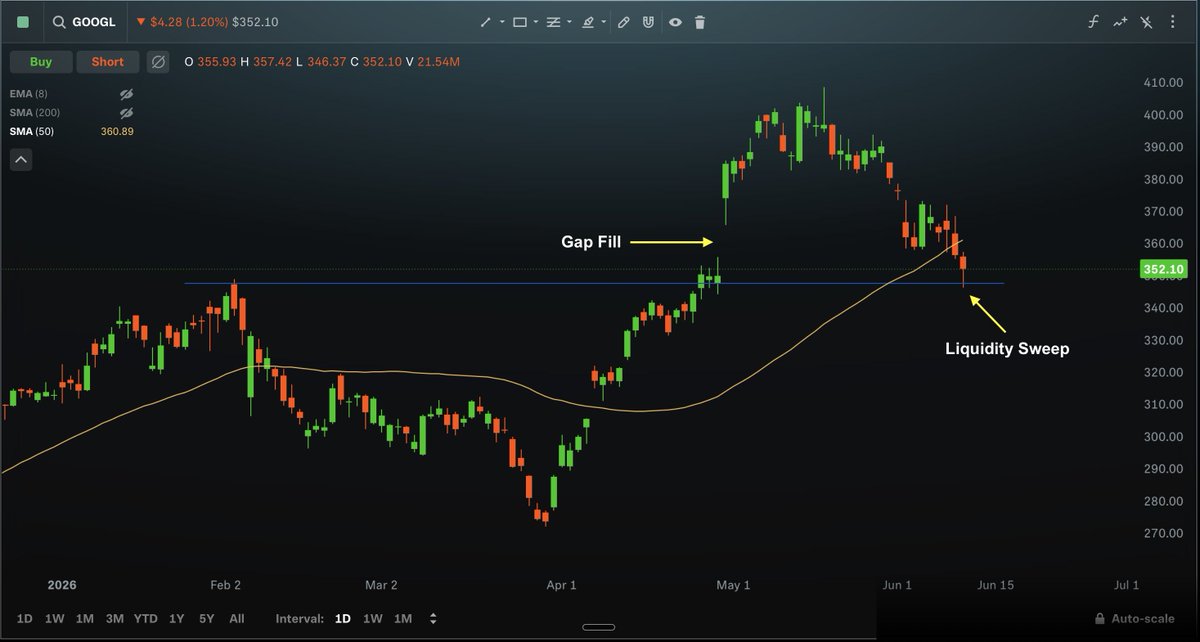
Task: Click the SMA (50) indicator label
Action: pyautogui.click(x=33, y=132)
